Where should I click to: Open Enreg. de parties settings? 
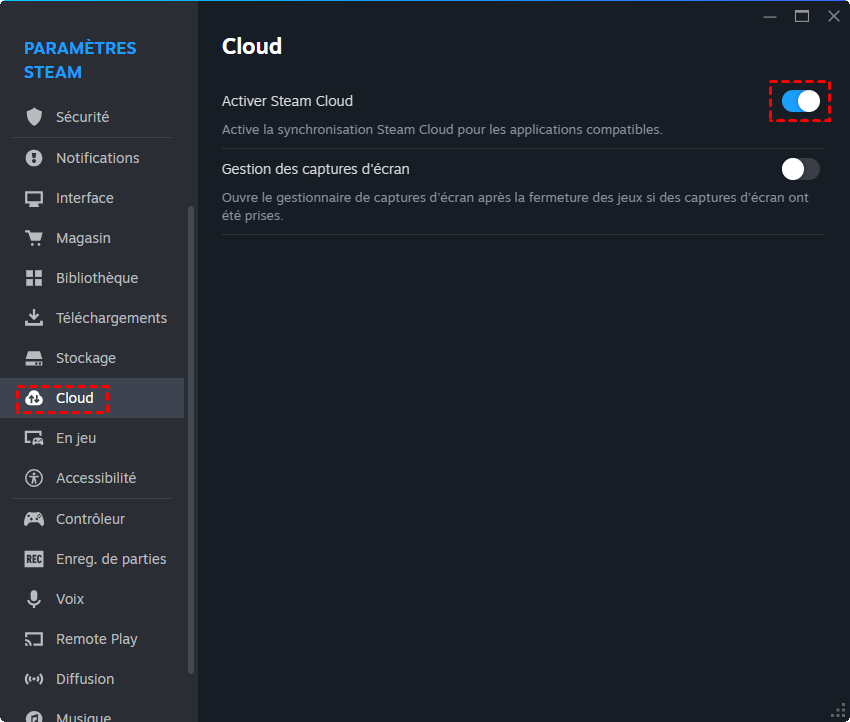[111, 559]
